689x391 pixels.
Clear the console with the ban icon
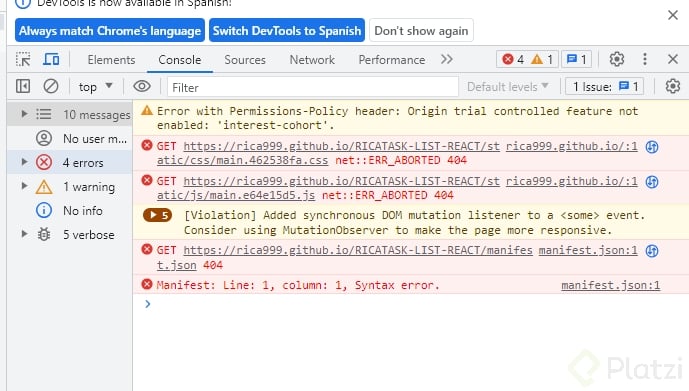point(51,86)
